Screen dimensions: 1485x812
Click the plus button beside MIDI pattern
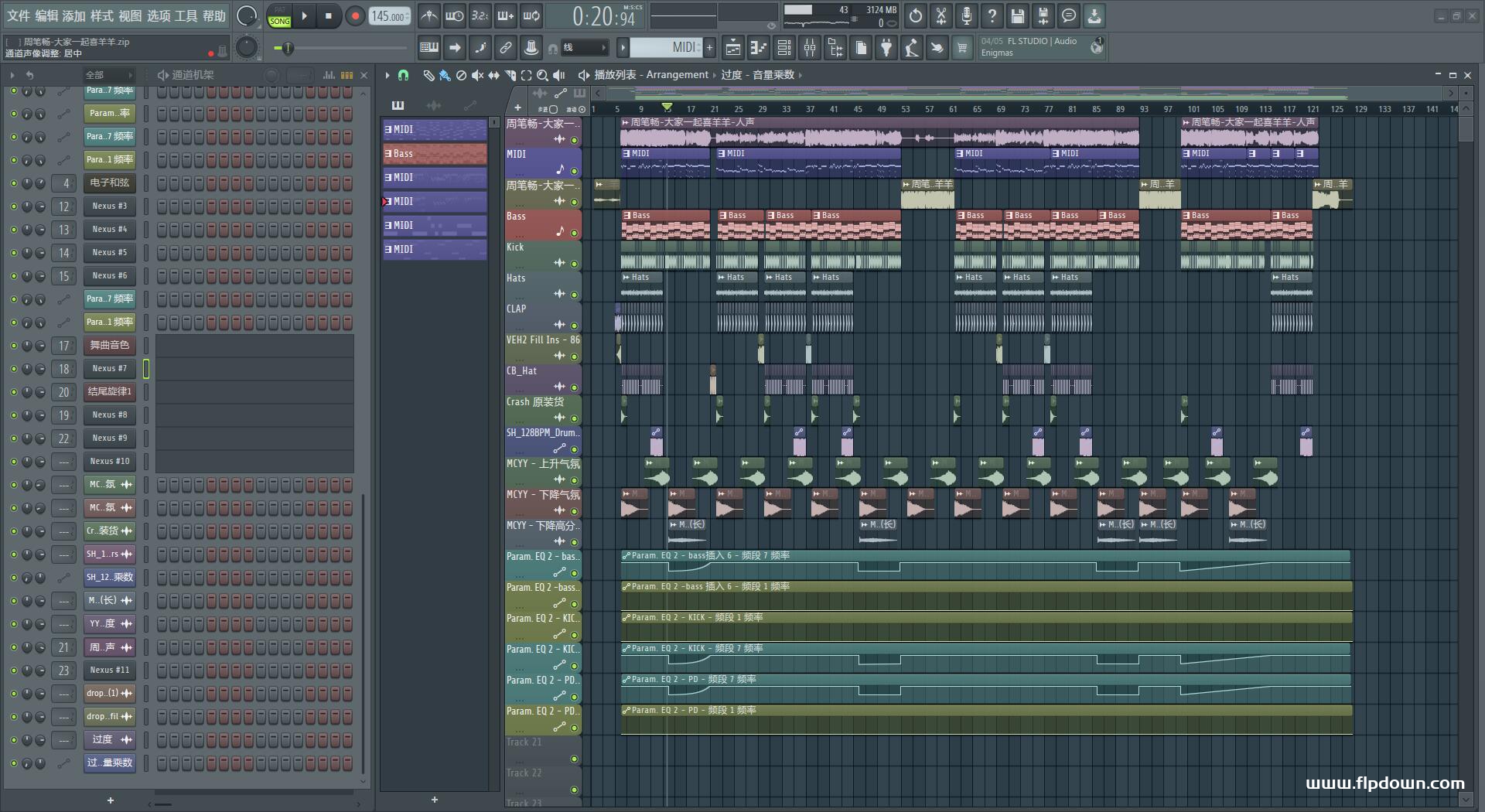709,48
